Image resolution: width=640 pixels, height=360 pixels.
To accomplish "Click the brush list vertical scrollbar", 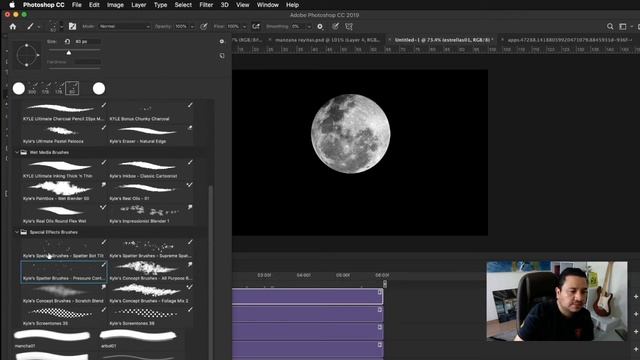I will point(211,273).
